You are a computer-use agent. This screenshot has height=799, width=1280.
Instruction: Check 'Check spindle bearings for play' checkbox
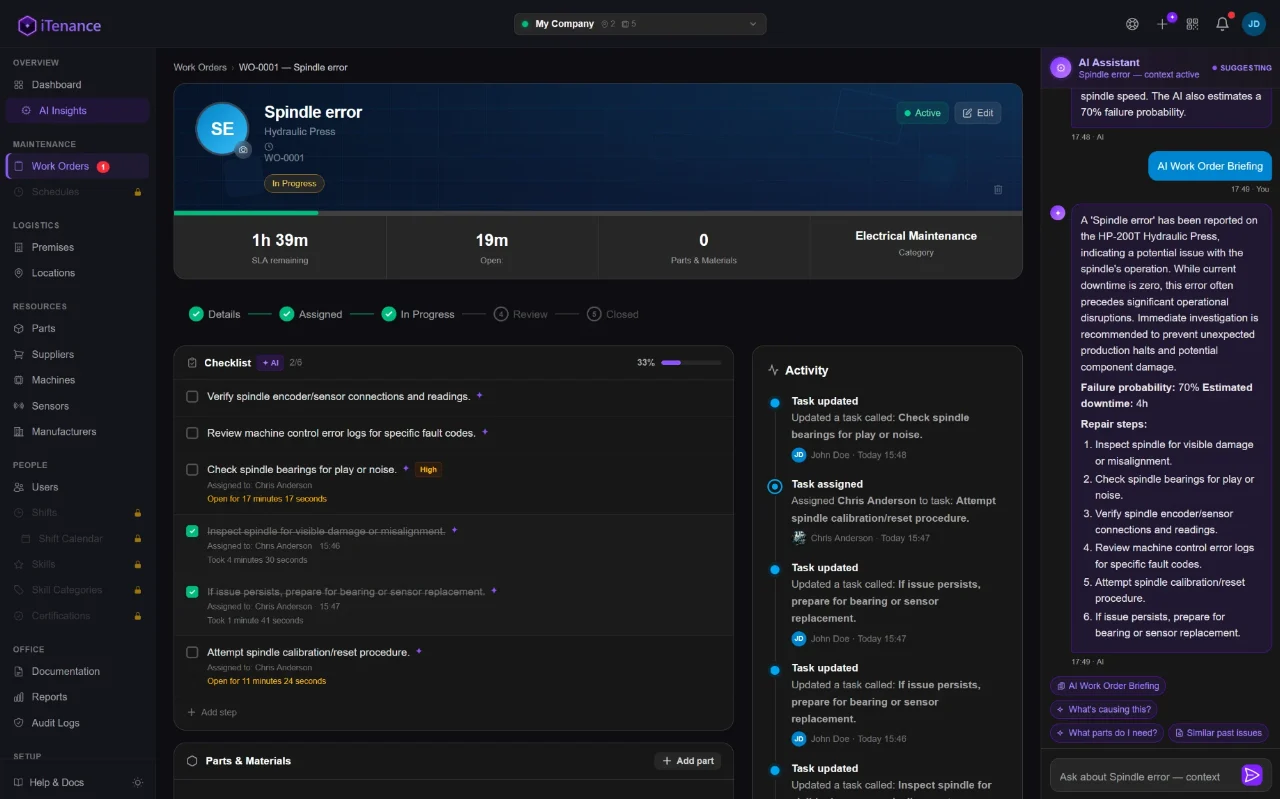click(x=192, y=469)
